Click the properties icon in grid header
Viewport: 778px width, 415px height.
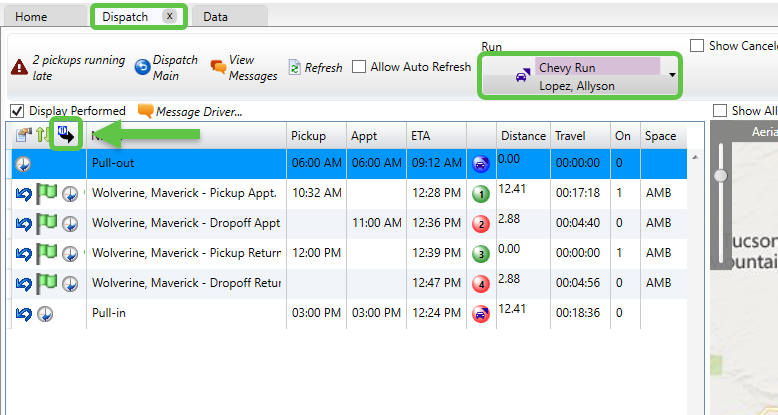23,135
